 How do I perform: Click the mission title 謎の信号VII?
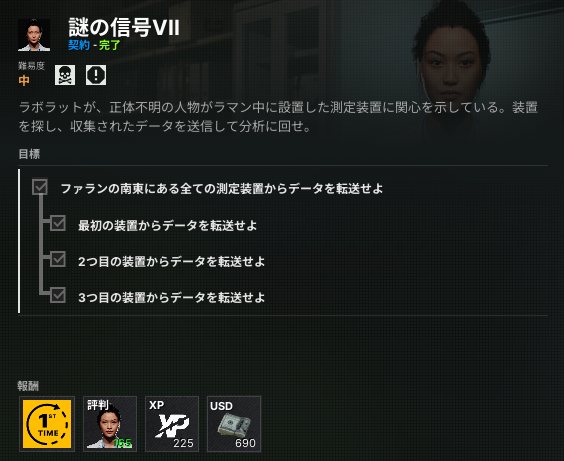[x=124, y=27]
